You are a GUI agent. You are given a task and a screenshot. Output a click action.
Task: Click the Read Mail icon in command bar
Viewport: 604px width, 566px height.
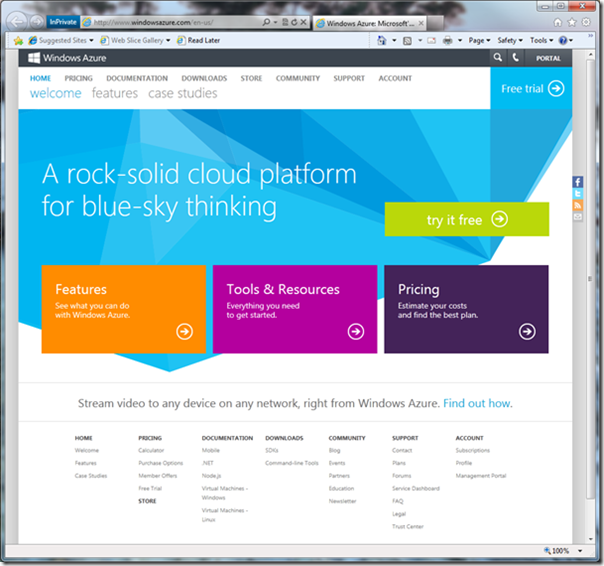tap(431, 40)
